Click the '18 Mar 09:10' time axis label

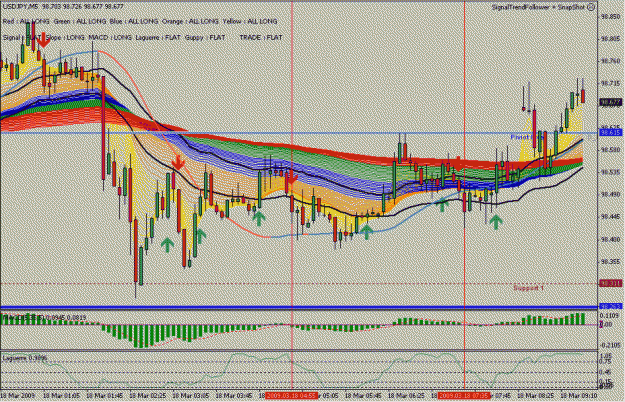tap(578, 396)
